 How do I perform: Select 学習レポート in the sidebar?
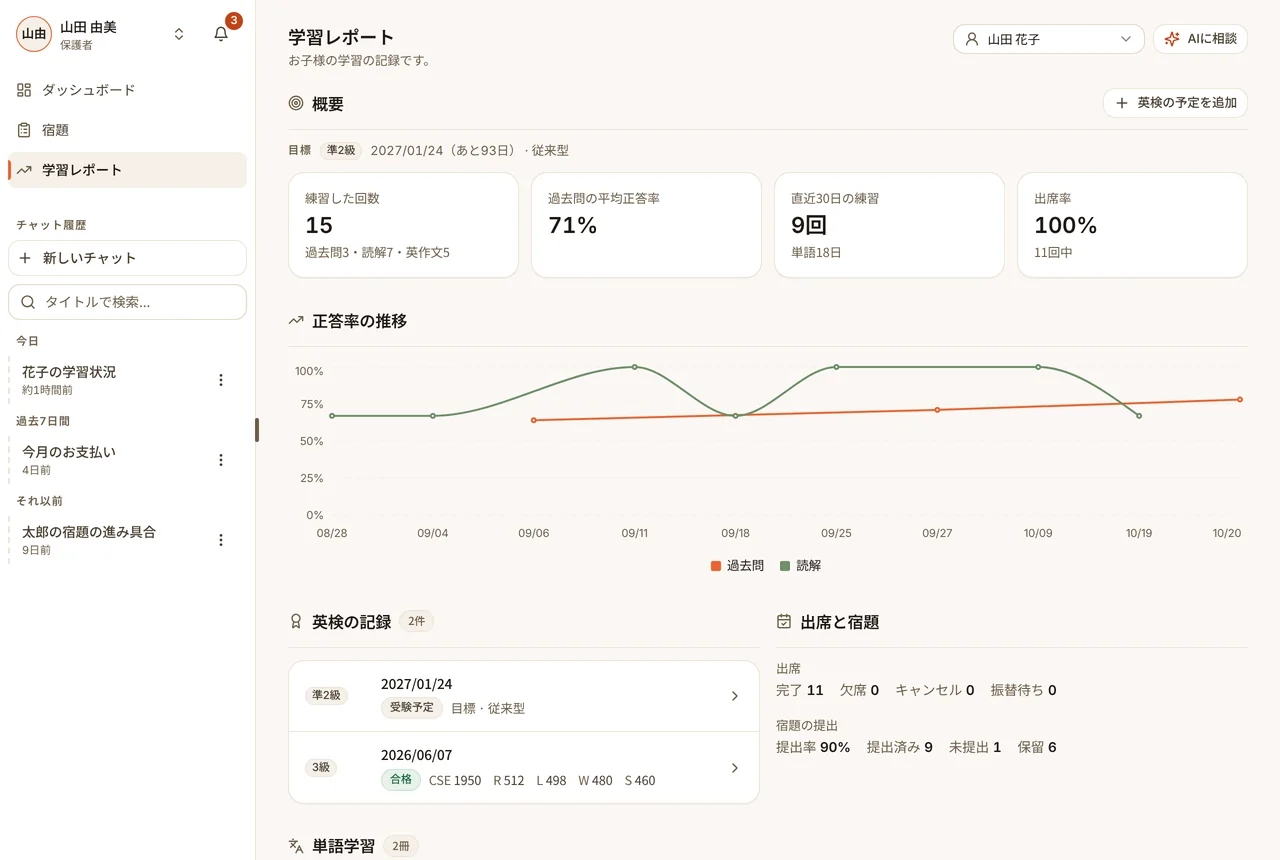127,170
